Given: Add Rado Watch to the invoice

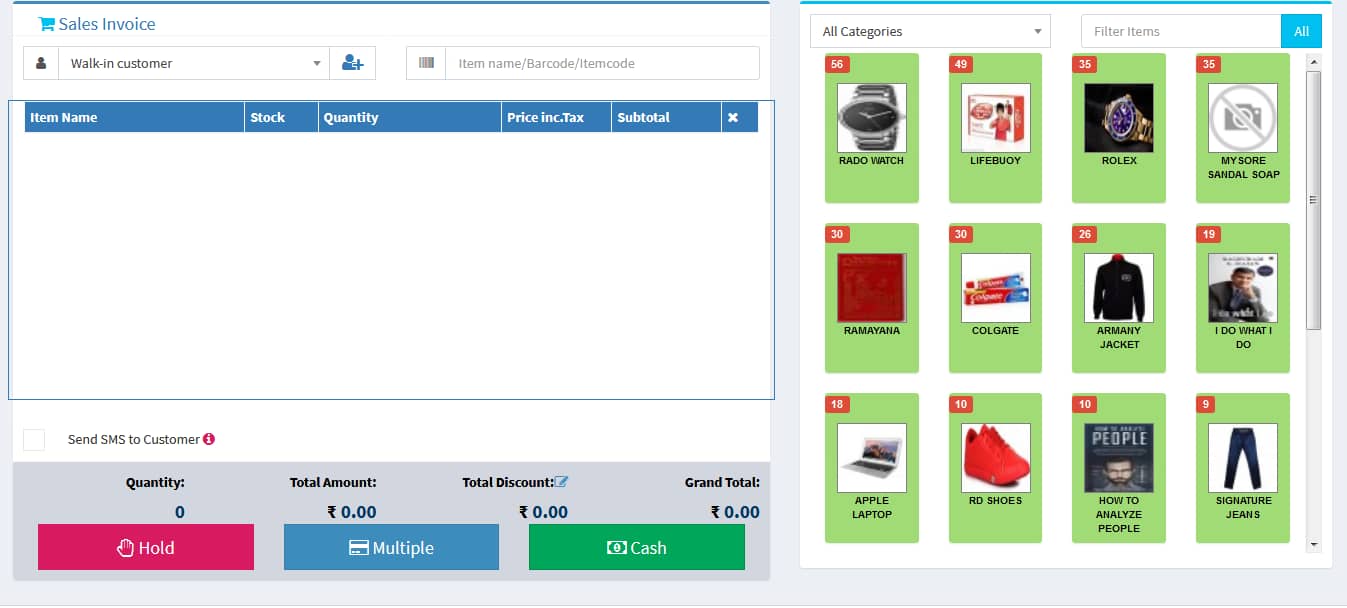Looking at the screenshot, I should tap(872, 128).
